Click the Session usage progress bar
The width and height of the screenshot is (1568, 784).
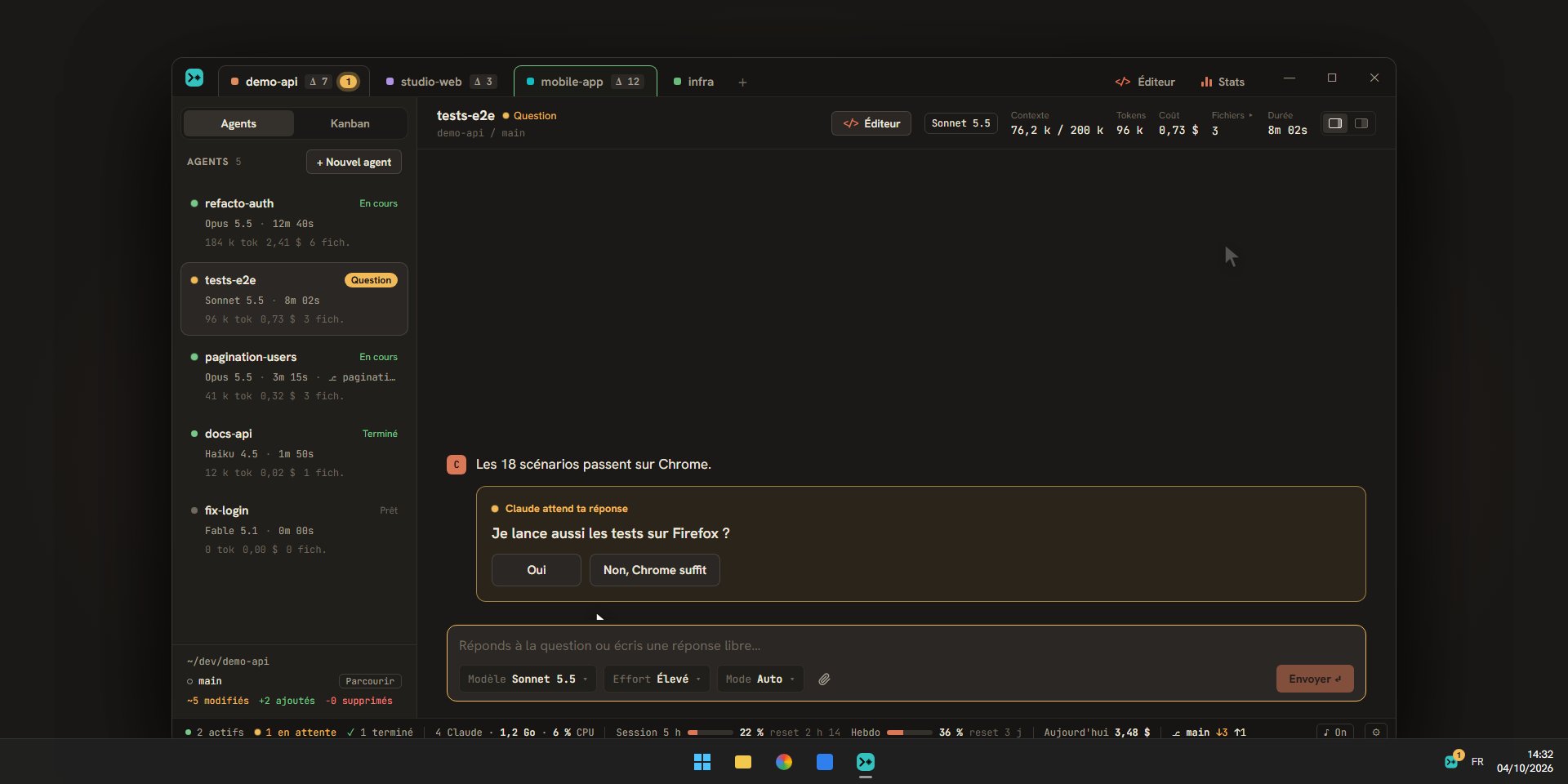pos(710,733)
